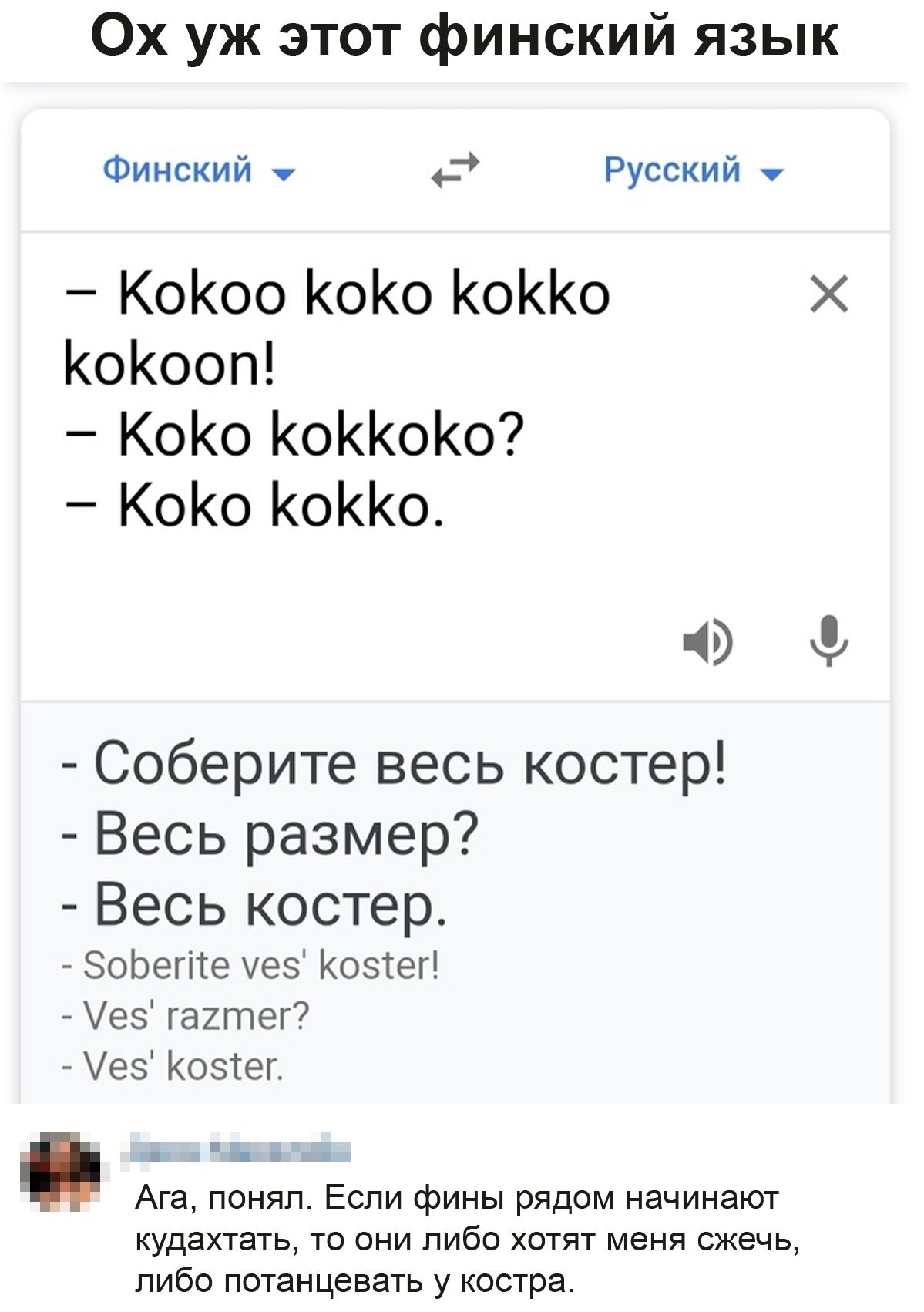Activate microphone voice input
The width and height of the screenshot is (924, 1312).
(829, 639)
